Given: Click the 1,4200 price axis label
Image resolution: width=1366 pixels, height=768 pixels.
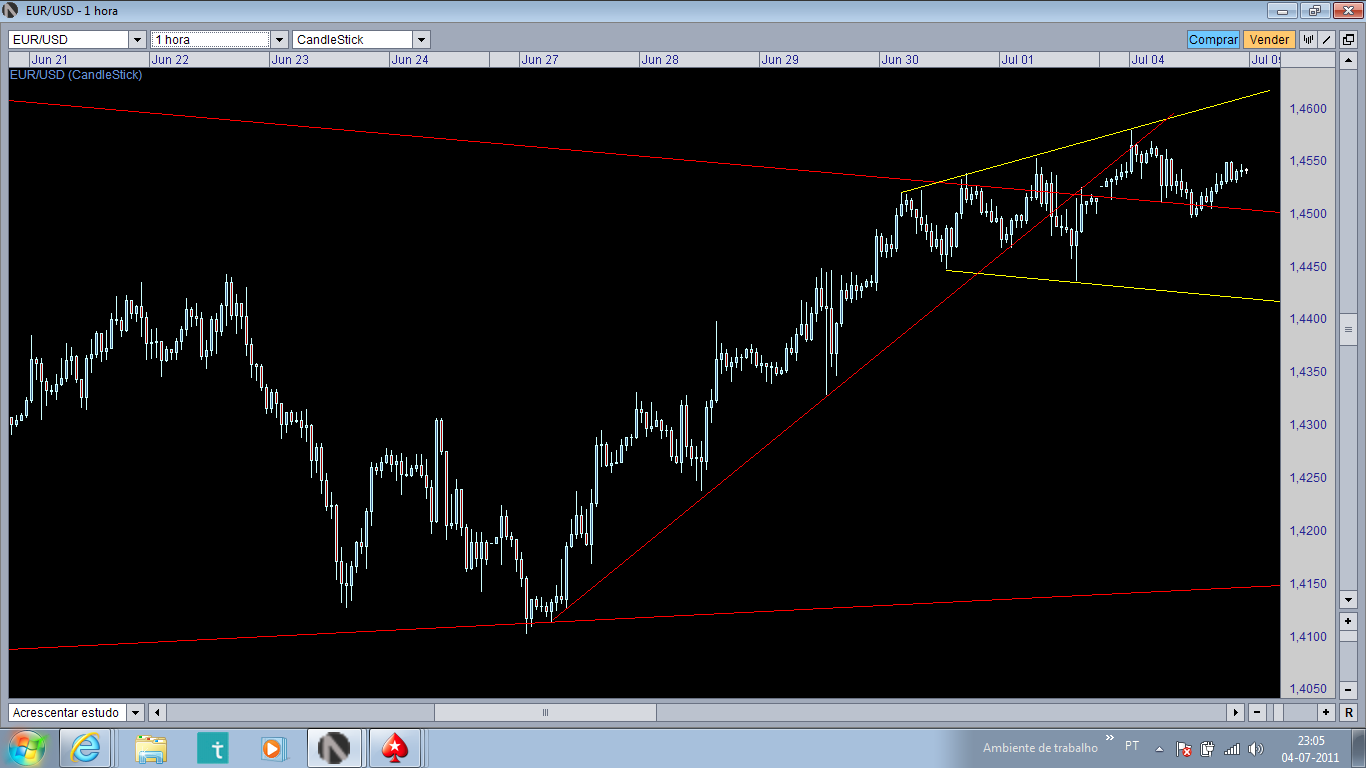Looking at the screenshot, I should (1309, 531).
